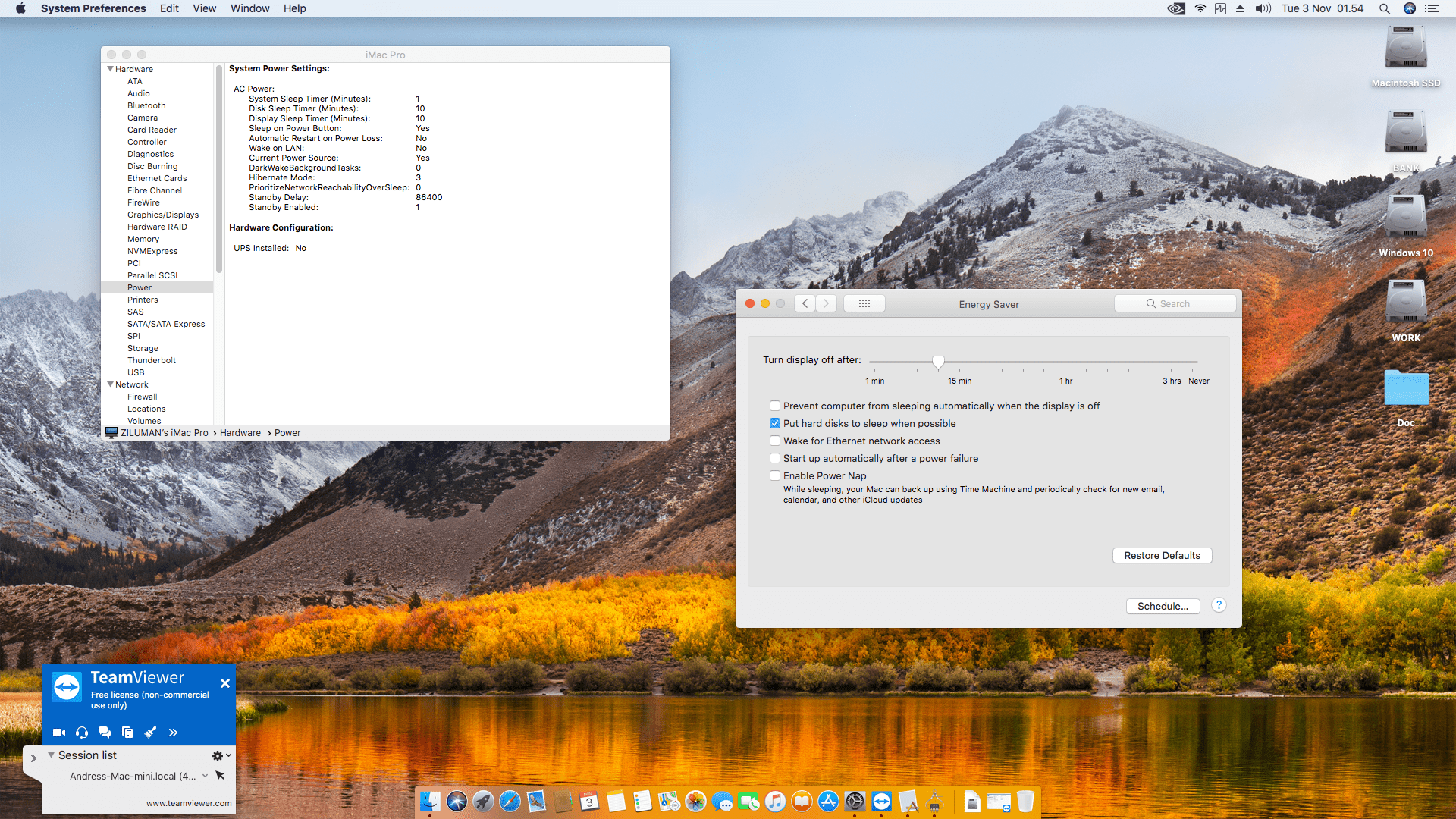The image size is (1456, 819).
Task: Click the TeamViewer headset audio icon
Action: point(82,733)
